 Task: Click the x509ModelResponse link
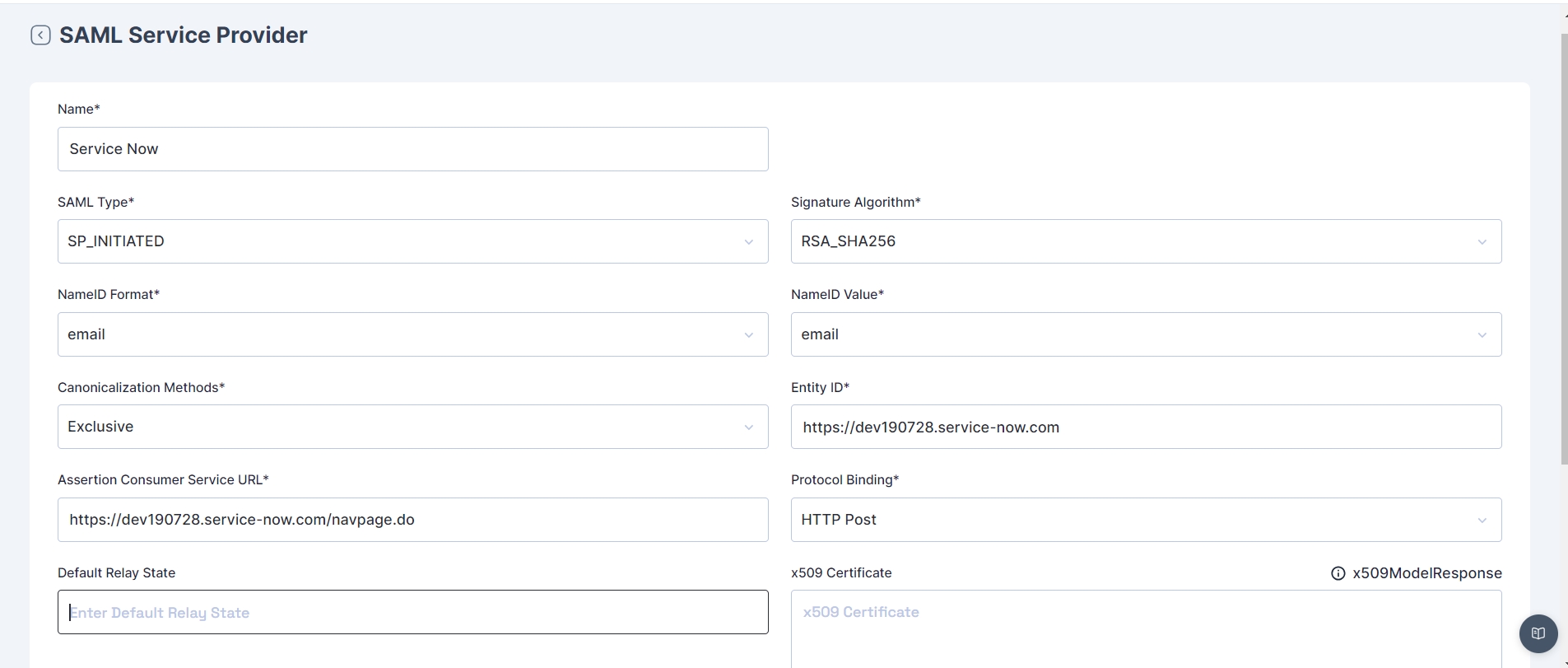[1426, 573]
